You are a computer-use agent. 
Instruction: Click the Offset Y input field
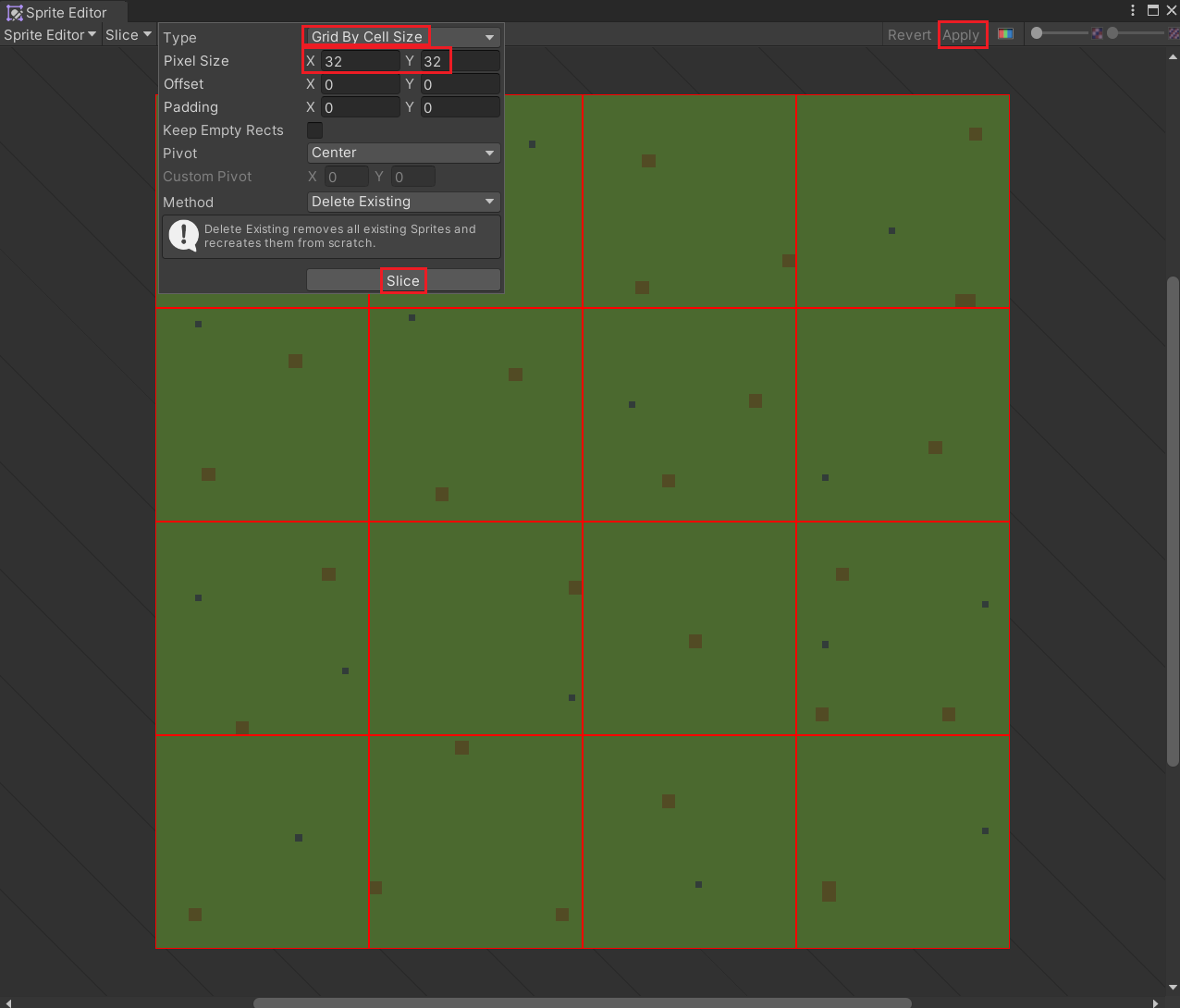click(x=460, y=84)
